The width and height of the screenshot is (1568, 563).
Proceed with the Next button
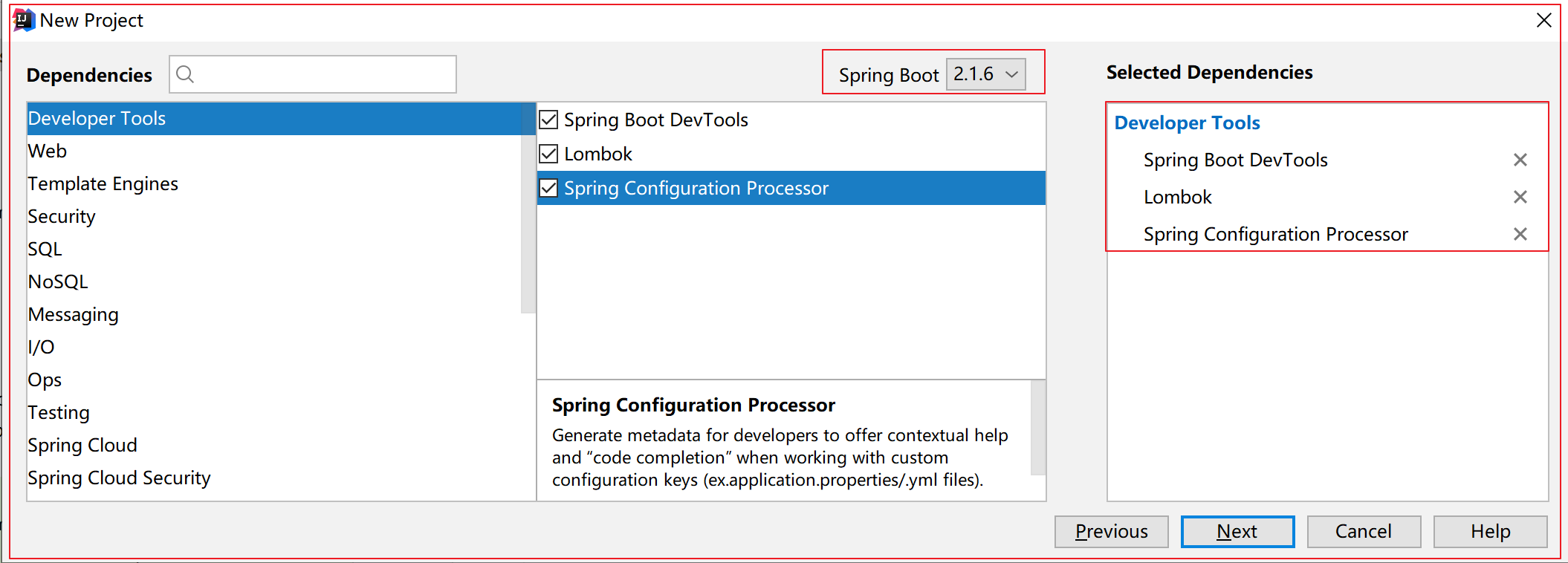point(1237,532)
